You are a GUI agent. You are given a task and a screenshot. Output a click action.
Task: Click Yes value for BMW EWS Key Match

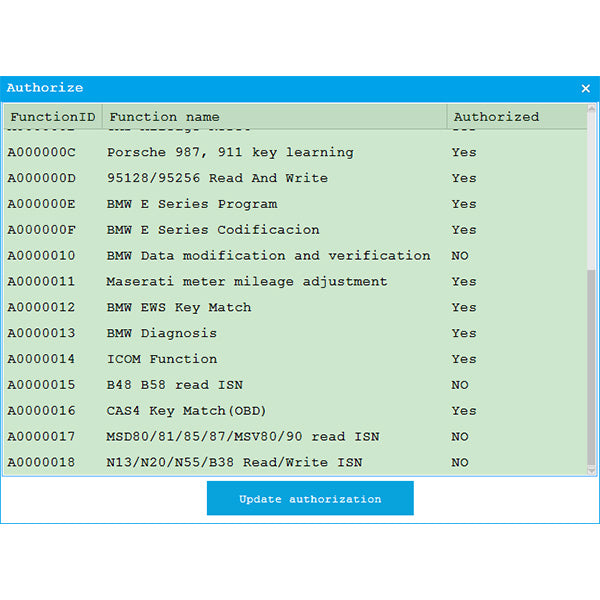pos(464,307)
